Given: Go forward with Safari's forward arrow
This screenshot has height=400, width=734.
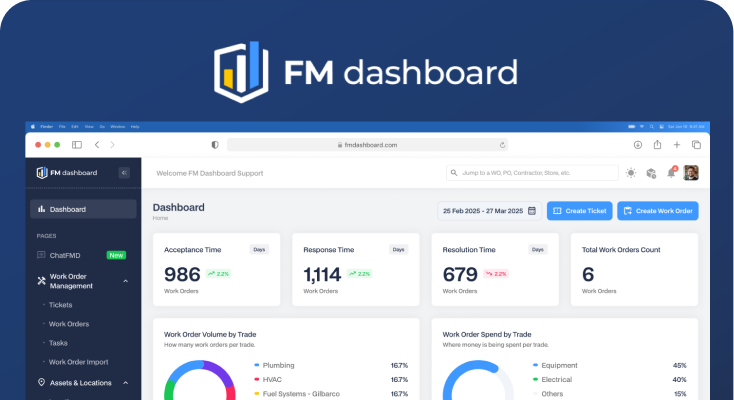Looking at the screenshot, I should click(x=112, y=145).
